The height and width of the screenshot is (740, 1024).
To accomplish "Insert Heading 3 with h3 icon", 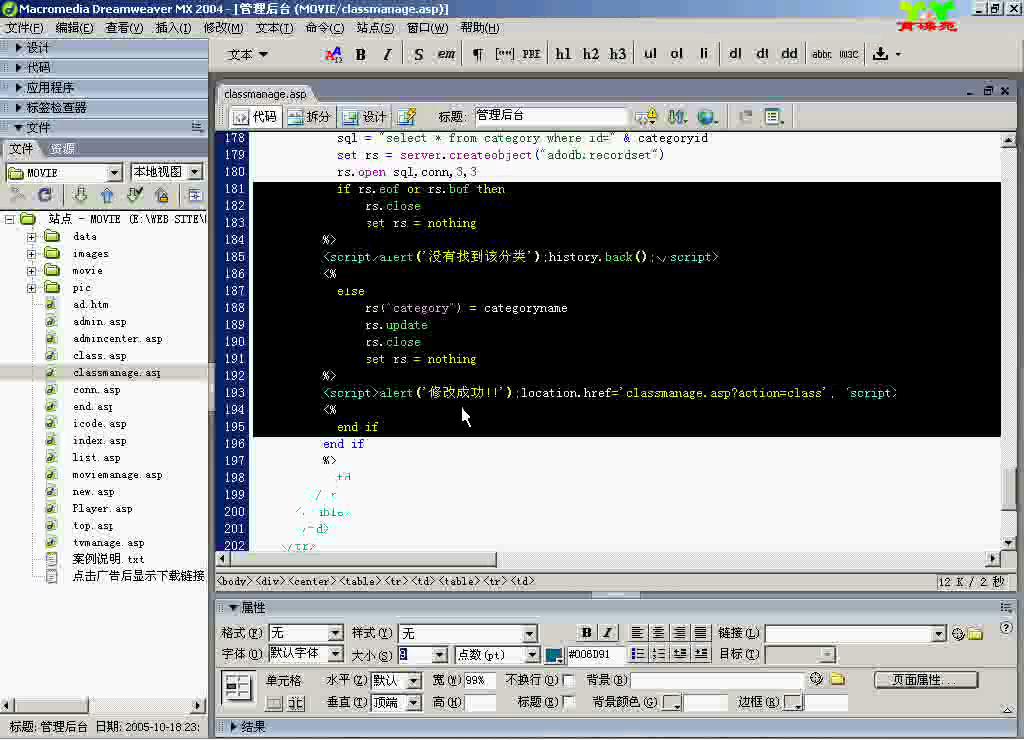I will (x=618, y=55).
